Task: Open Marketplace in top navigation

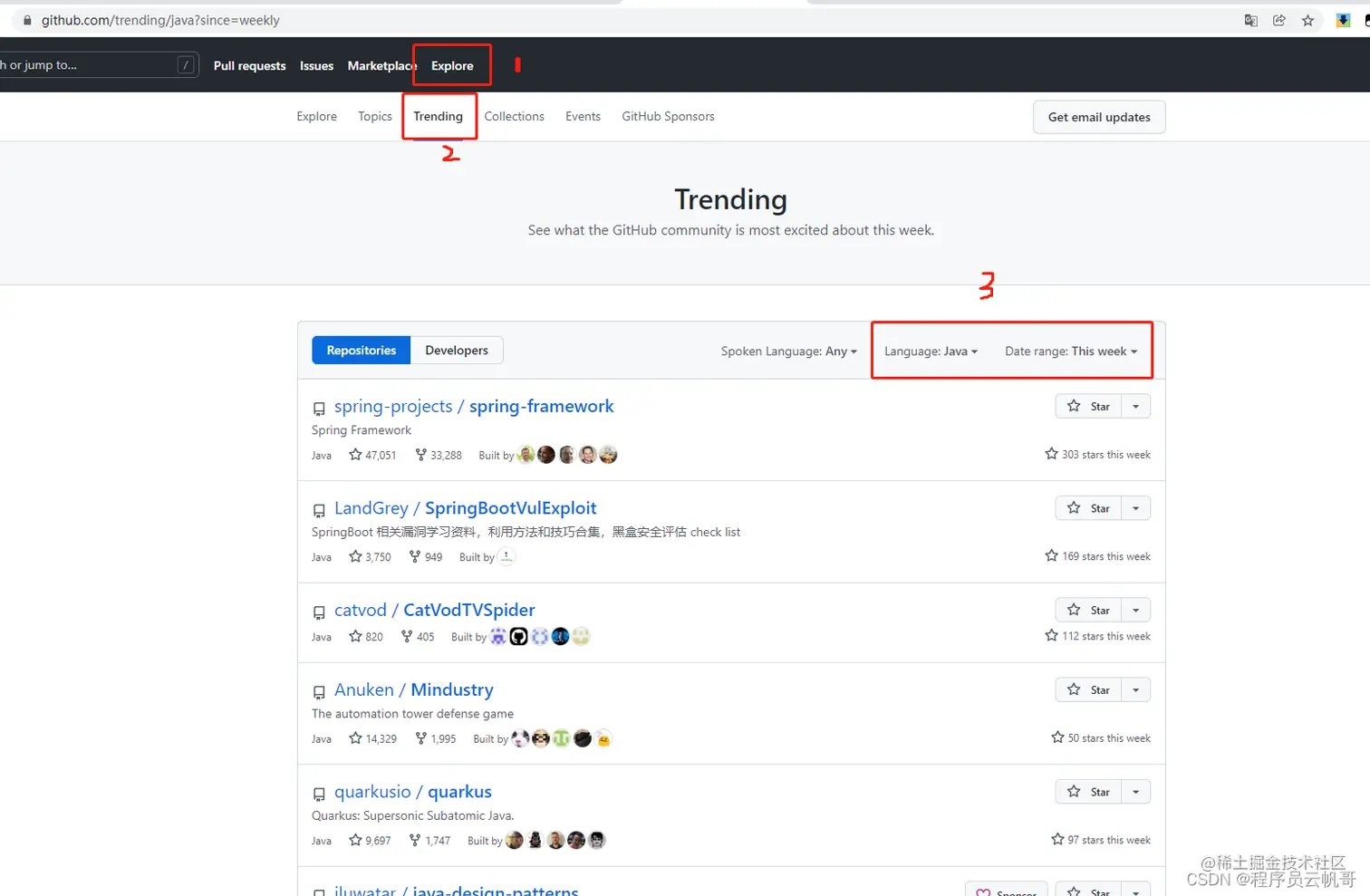Action: (x=381, y=65)
